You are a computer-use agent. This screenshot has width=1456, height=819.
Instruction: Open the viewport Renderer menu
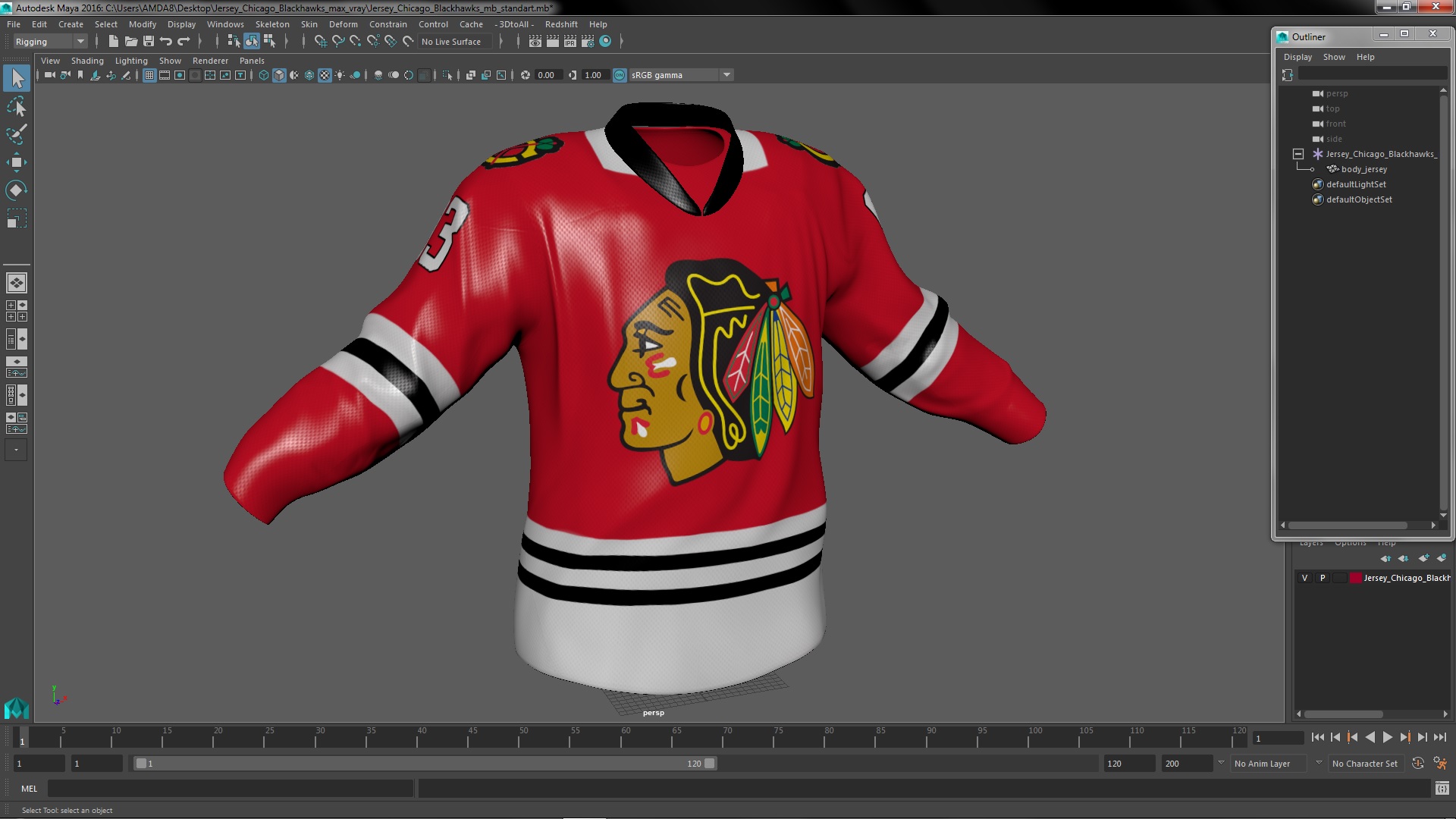[x=210, y=61]
